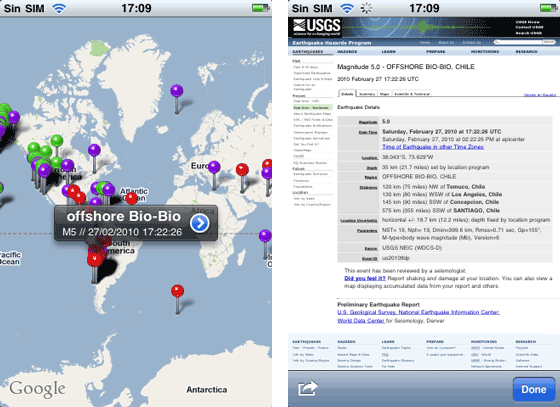The width and height of the screenshot is (560, 407).
Task: Click the Parameters field label link
Action: pos(367,231)
